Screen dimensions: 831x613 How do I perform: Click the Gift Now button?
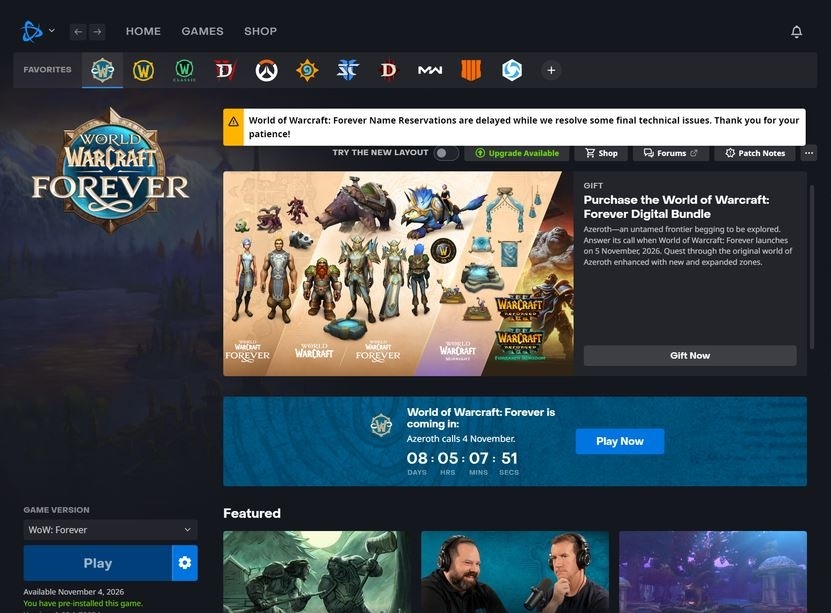tap(690, 356)
